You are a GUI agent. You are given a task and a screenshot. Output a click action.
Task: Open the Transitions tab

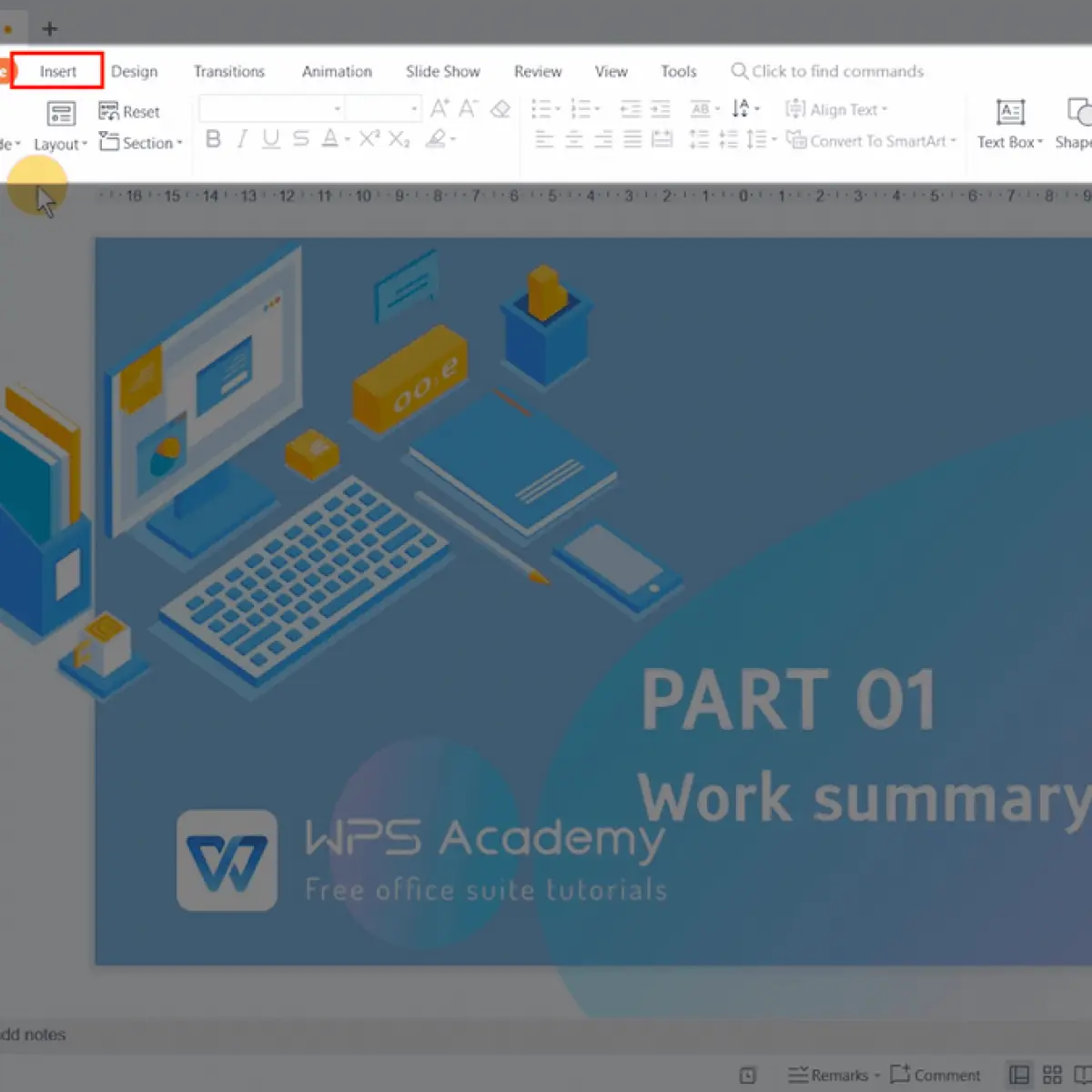[228, 72]
